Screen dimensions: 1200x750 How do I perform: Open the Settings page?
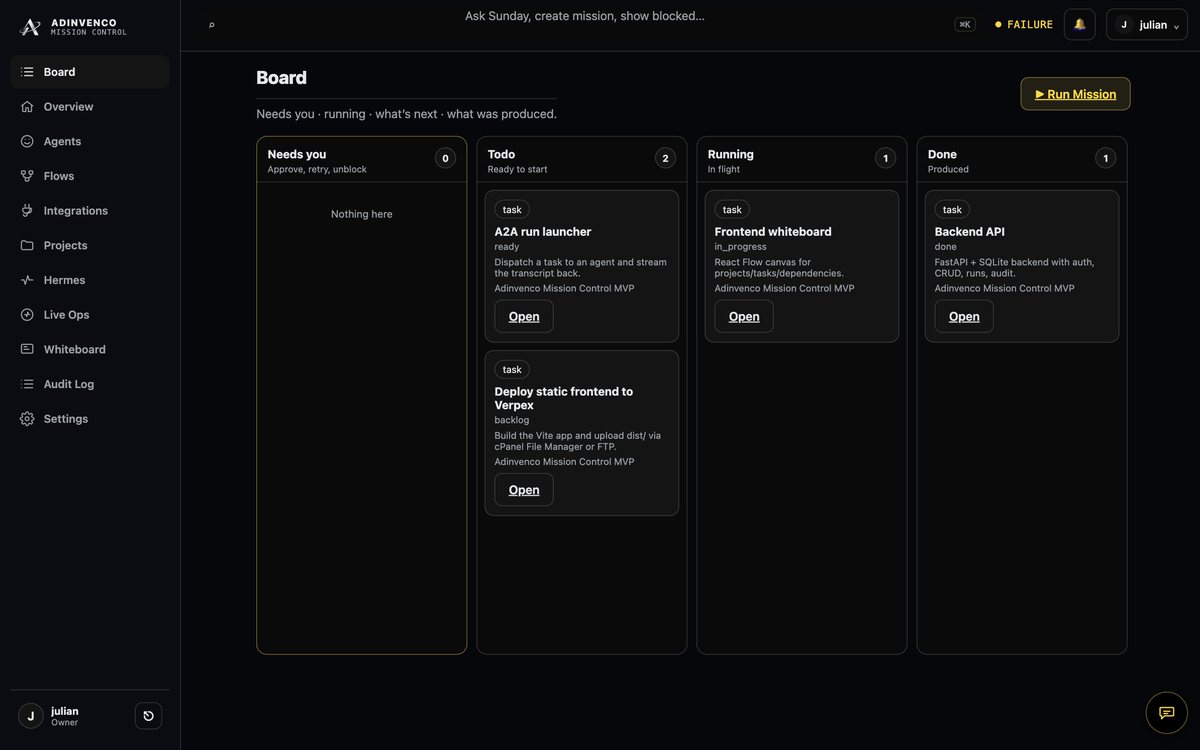pos(90,419)
